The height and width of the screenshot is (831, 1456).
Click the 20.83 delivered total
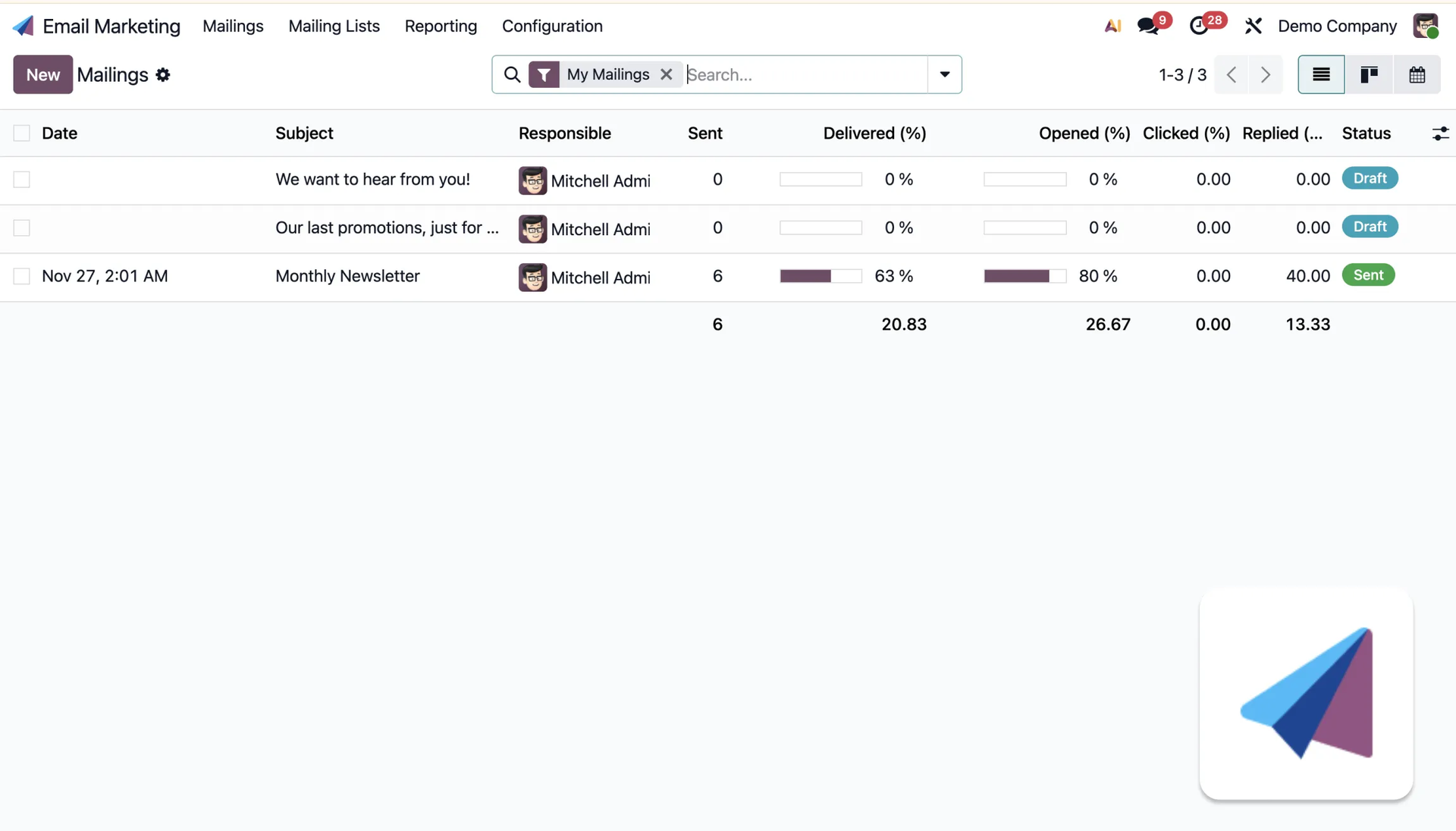(x=904, y=325)
